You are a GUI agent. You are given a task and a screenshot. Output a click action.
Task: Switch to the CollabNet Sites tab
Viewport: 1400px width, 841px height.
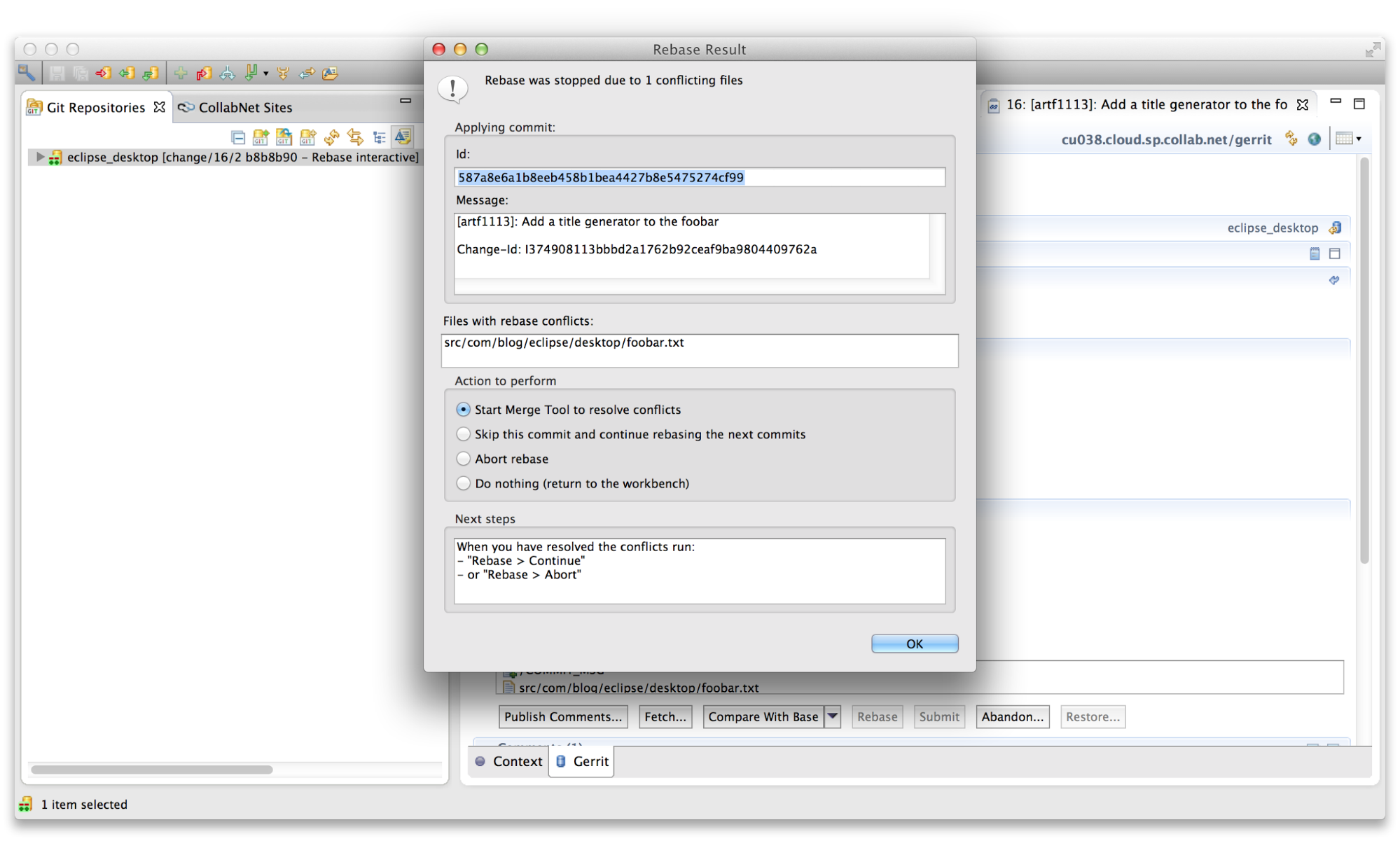point(245,106)
